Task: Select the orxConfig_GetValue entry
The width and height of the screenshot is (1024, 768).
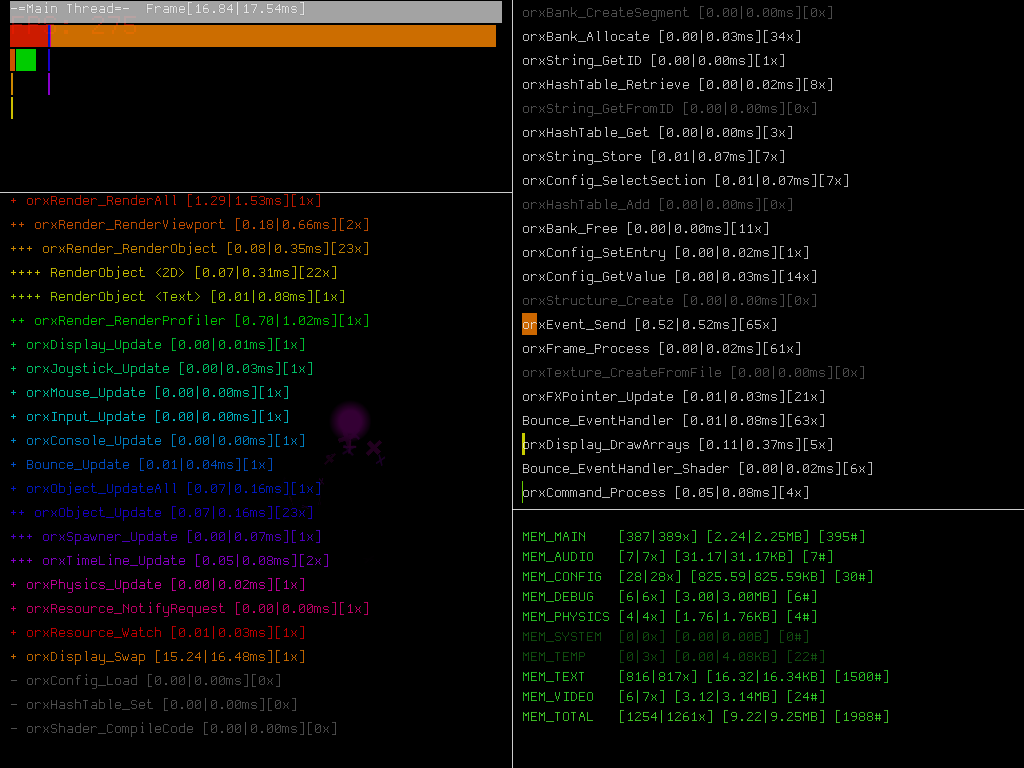Action: tap(669, 277)
